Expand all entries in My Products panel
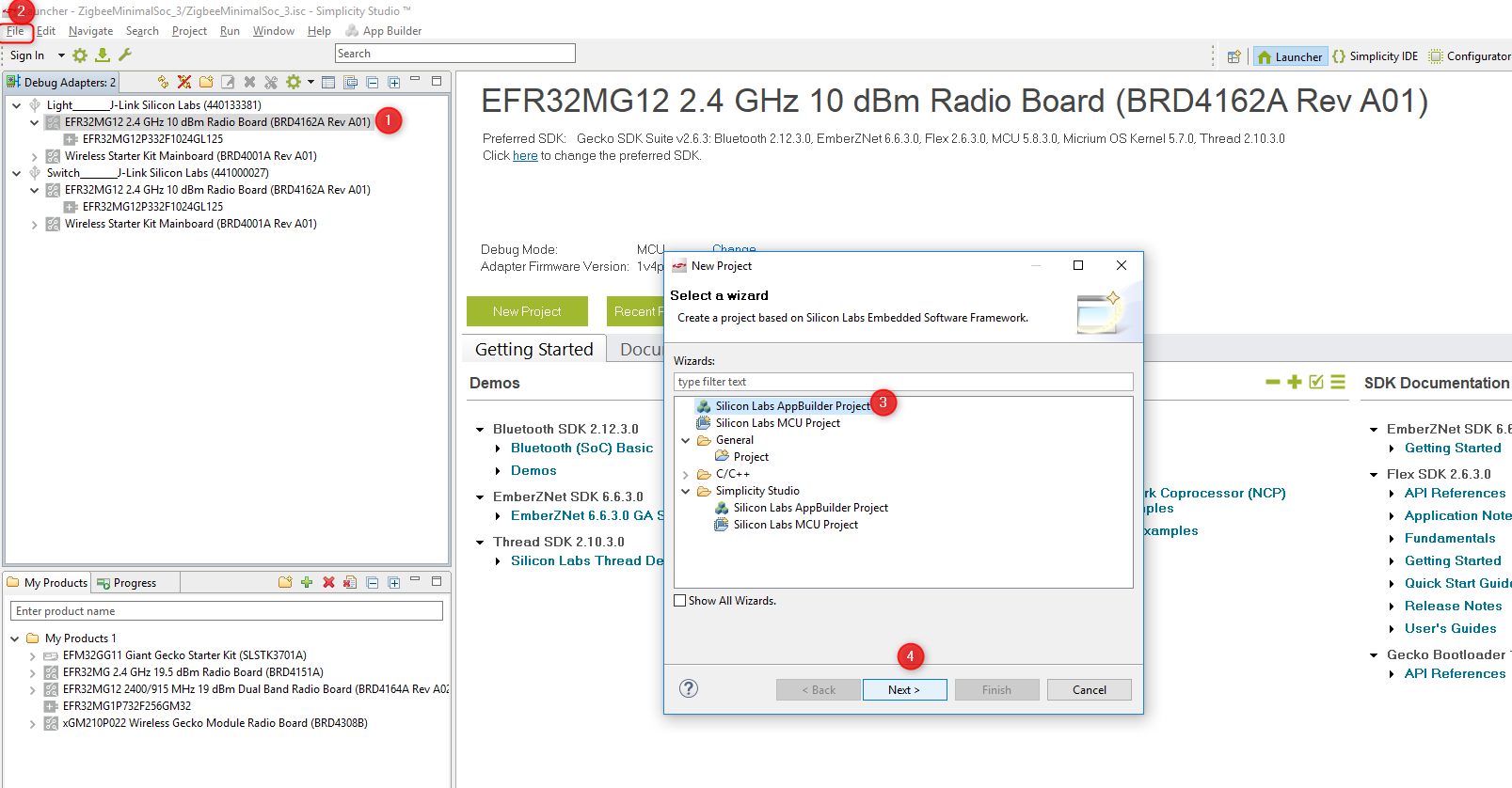 [394, 583]
